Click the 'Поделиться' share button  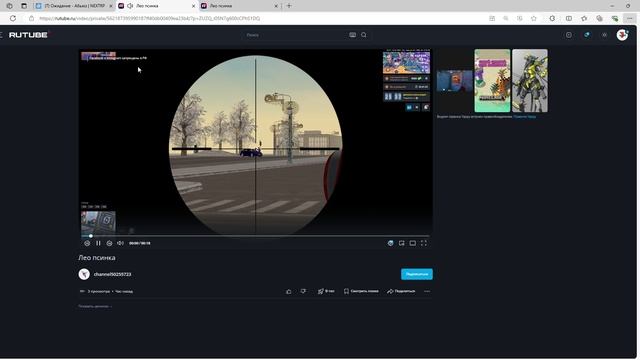[401, 291]
